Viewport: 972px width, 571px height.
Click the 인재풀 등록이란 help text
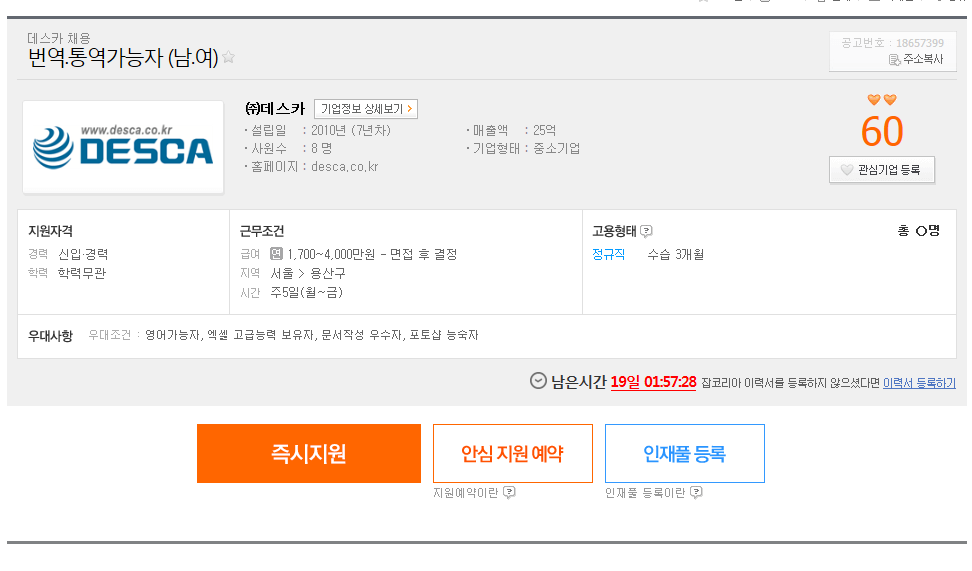(645, 493)
